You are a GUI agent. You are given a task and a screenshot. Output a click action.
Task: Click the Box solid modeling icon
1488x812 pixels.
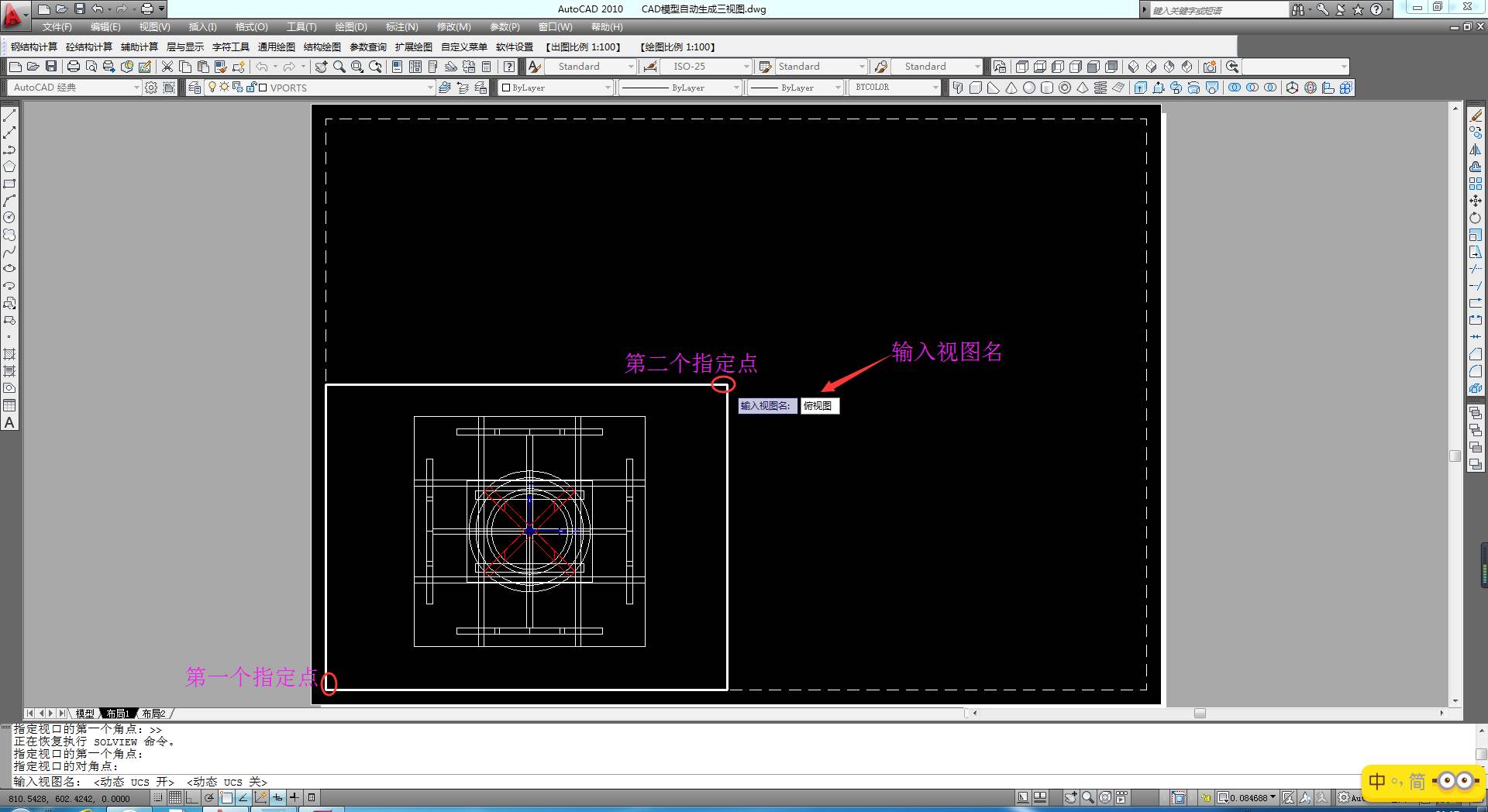[976, 88]
